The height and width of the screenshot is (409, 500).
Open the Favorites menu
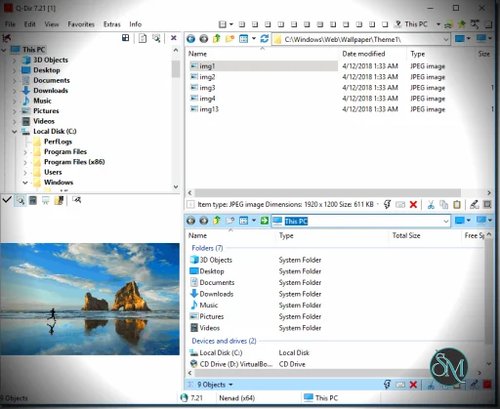pyautogui.click(x=81, y=24)
